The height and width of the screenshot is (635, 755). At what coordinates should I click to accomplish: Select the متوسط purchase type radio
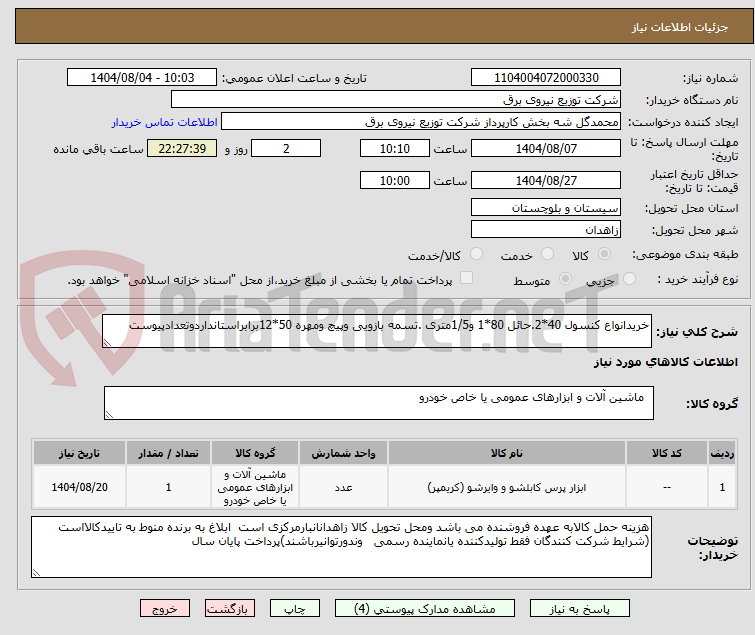point(565,279)
